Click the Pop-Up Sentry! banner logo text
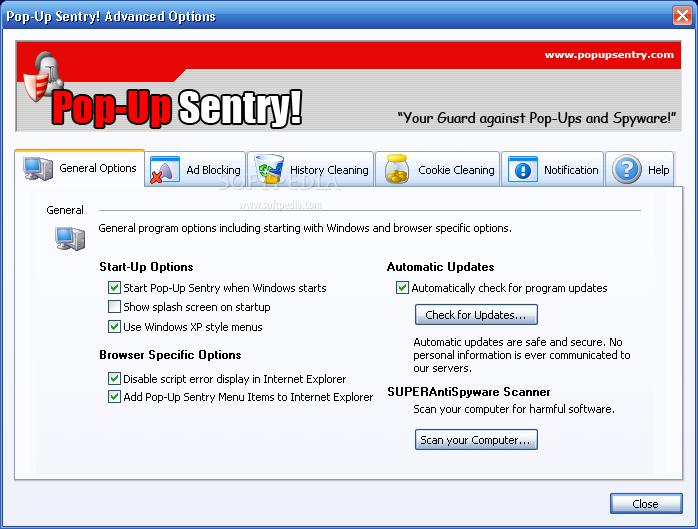698x529 pixels. tap(177, 107)
